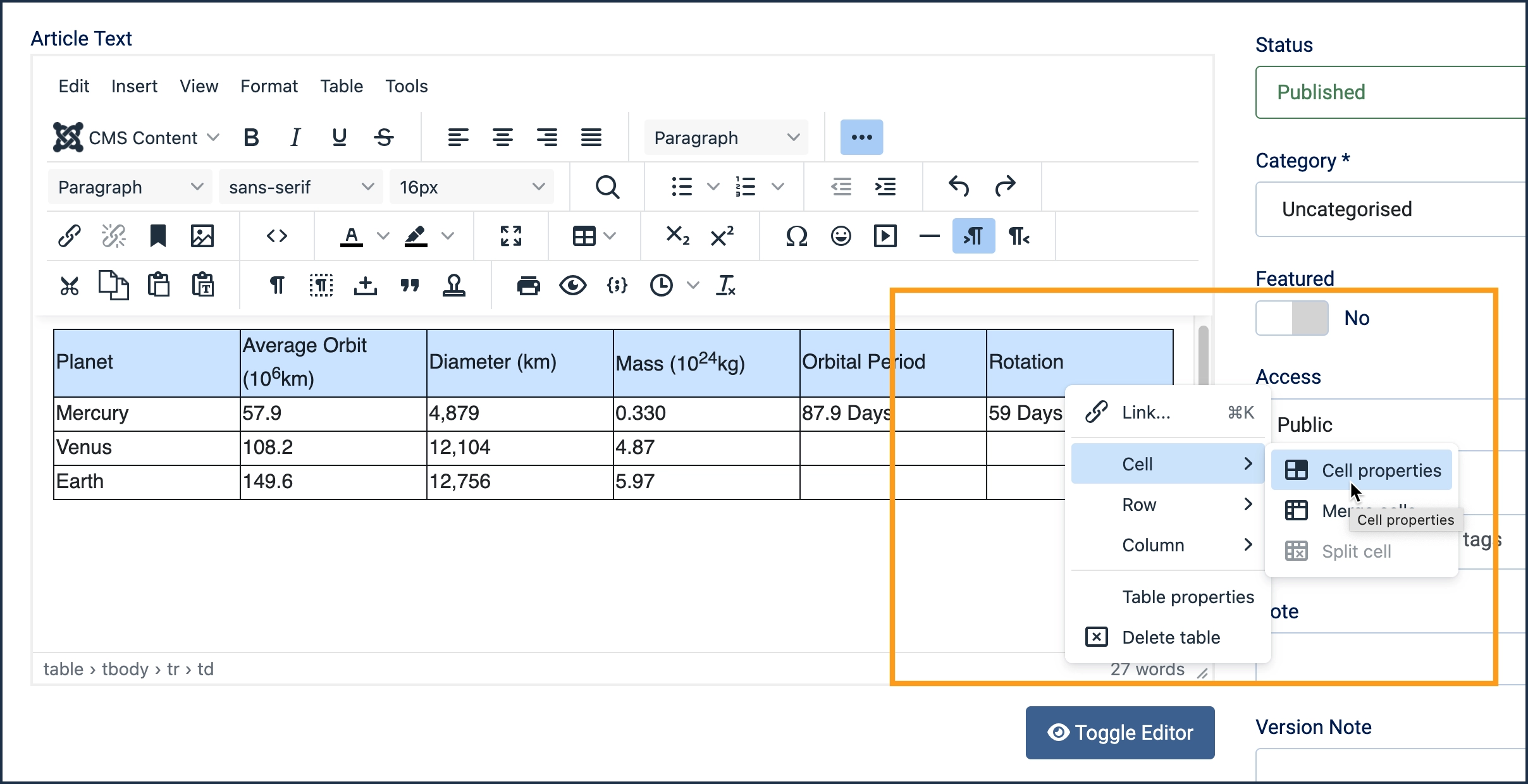1528x784 pixels.
Task: Insert horizontal line
Action: (x=929, y=236)
